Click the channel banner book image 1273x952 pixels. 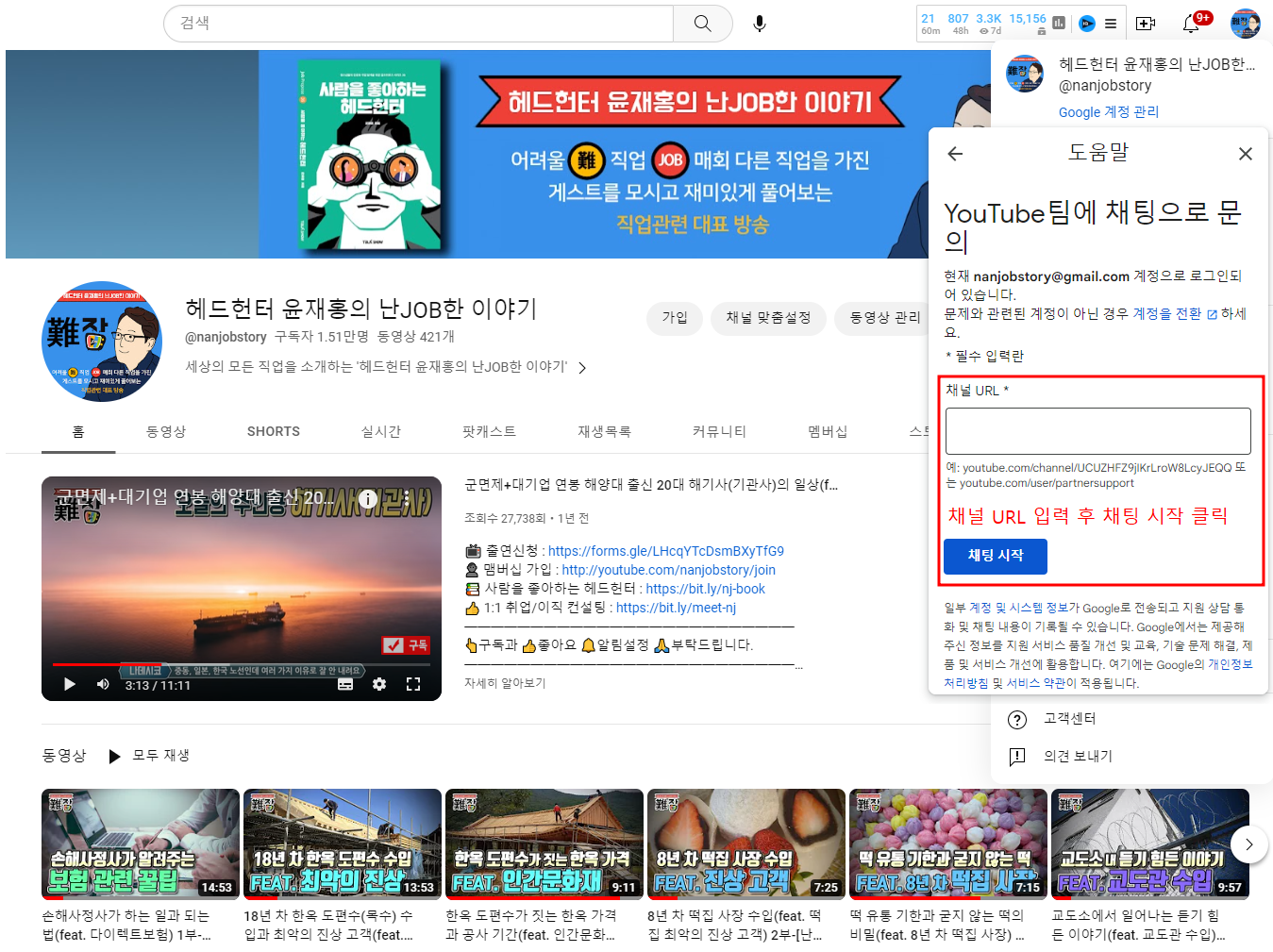click(x=370, y=156)
